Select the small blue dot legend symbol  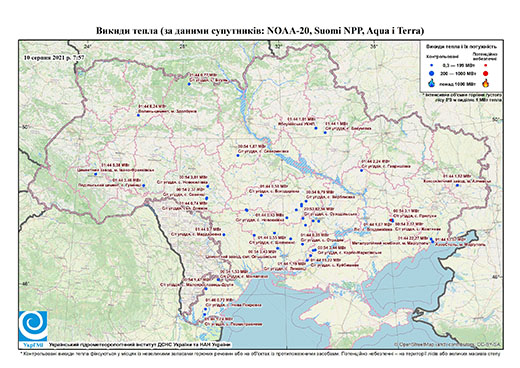pos(432,65)
